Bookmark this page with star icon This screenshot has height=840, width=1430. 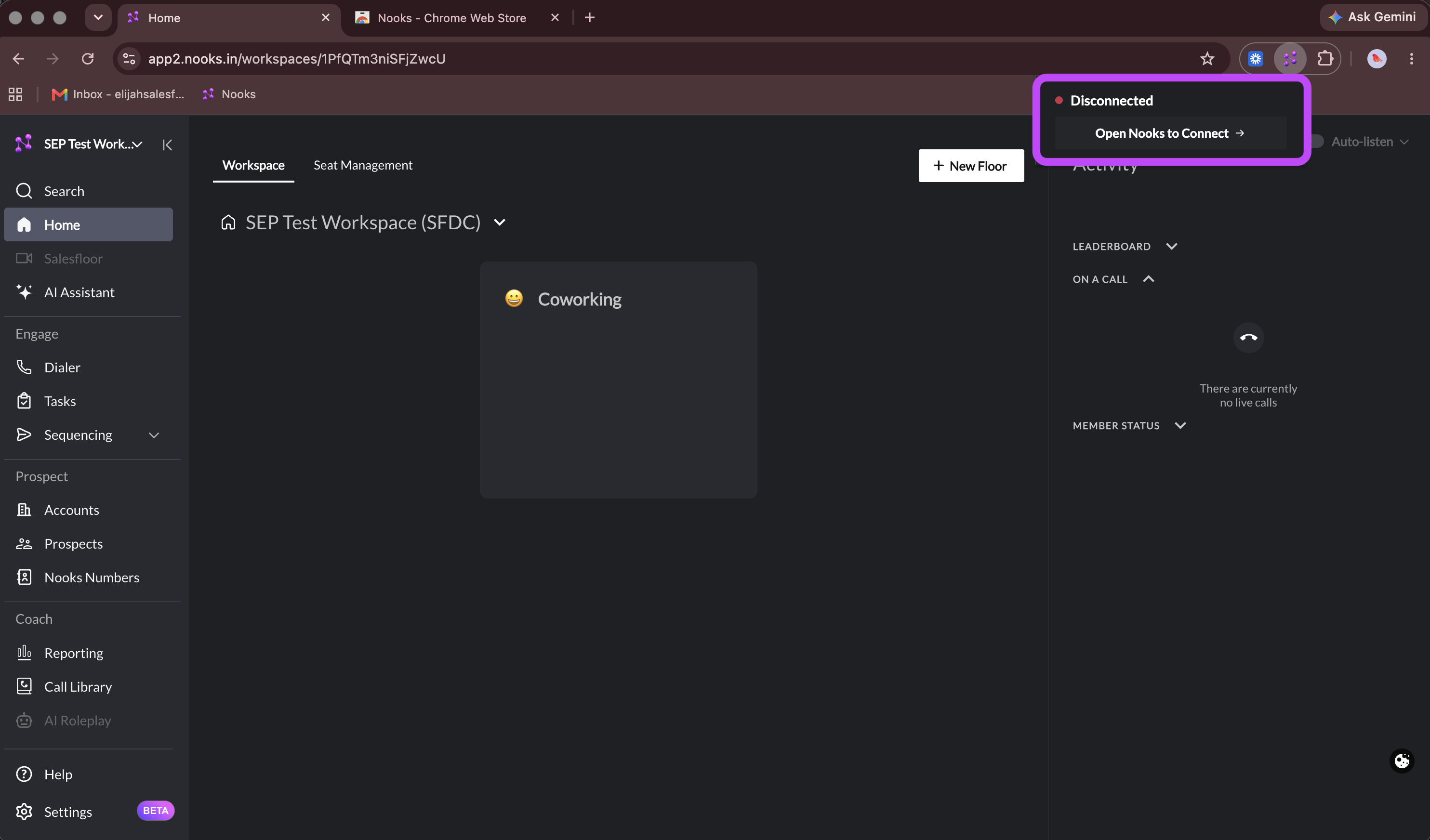[x=1207, y=58]
